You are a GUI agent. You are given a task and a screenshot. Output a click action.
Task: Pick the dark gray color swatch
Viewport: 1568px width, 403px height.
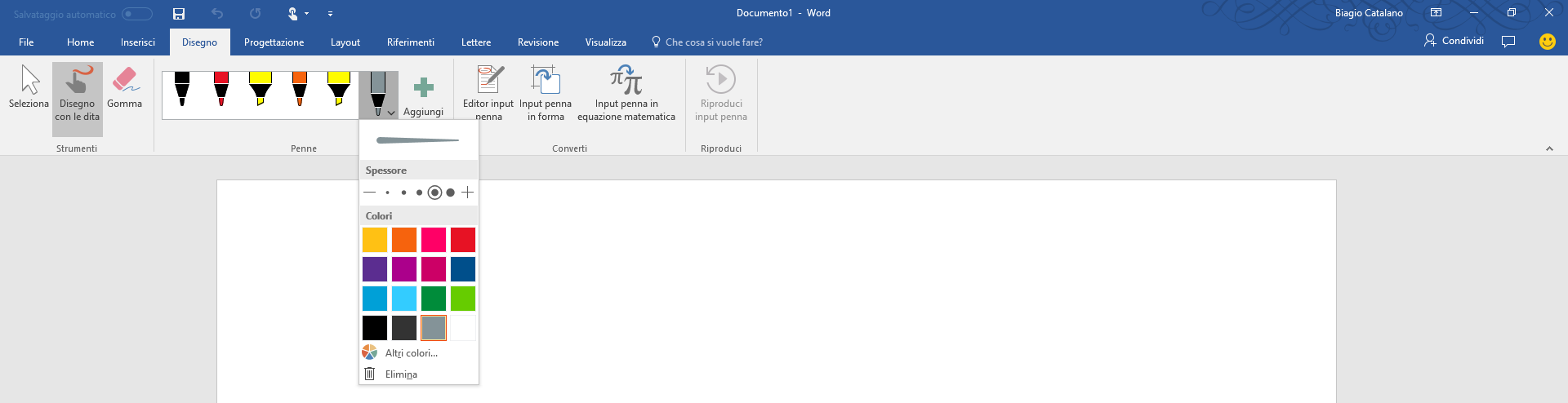404,328
